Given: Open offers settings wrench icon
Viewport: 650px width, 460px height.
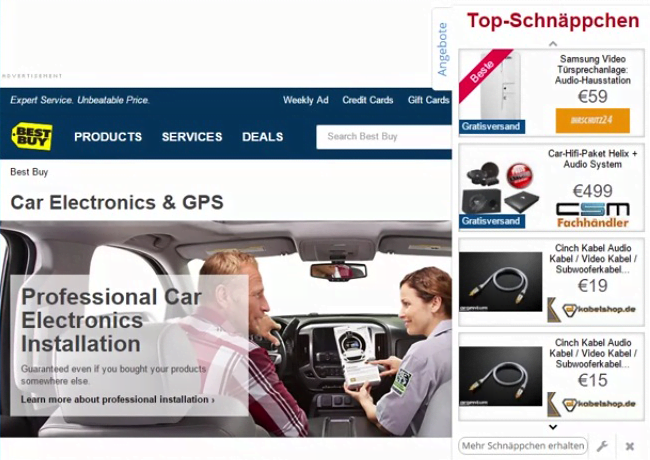Looking at the screenshot, I should click(602, 446).
